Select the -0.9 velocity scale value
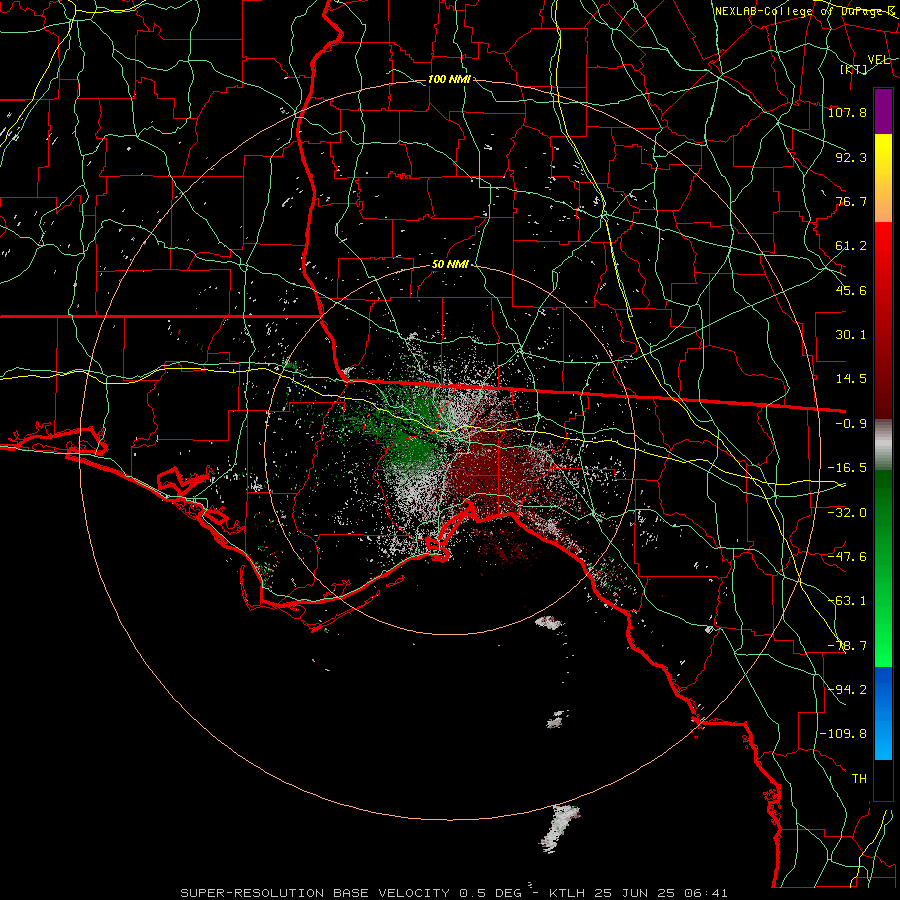Screen dimensions: 900x900 pyautogui.click(x=851, y=424)
